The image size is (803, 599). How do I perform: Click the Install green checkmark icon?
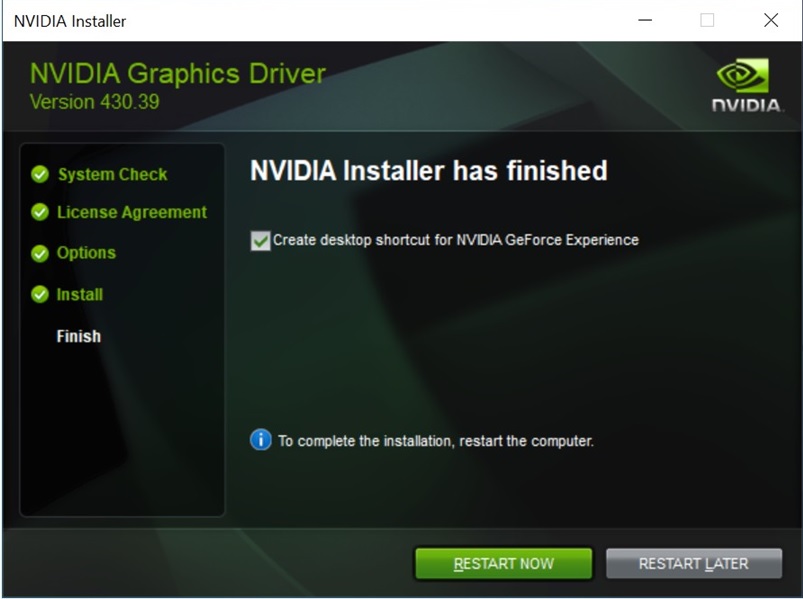pyautogui.click(x=40, y=294)
